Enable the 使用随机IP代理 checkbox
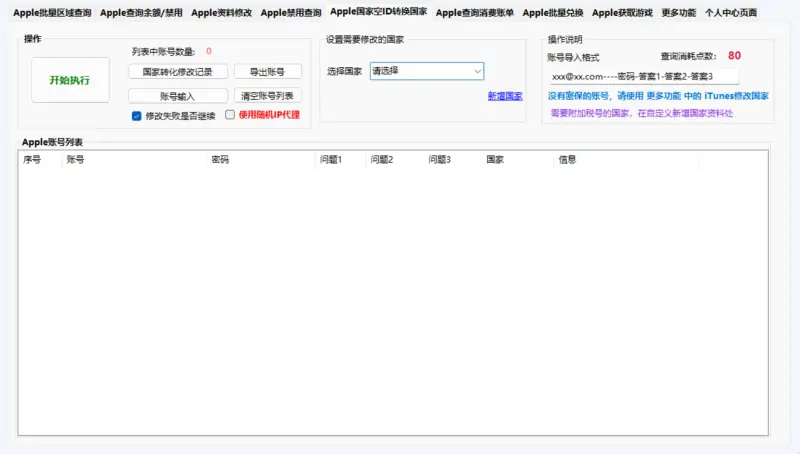Viewport: 800px width, 454px height. click(230, 116)
